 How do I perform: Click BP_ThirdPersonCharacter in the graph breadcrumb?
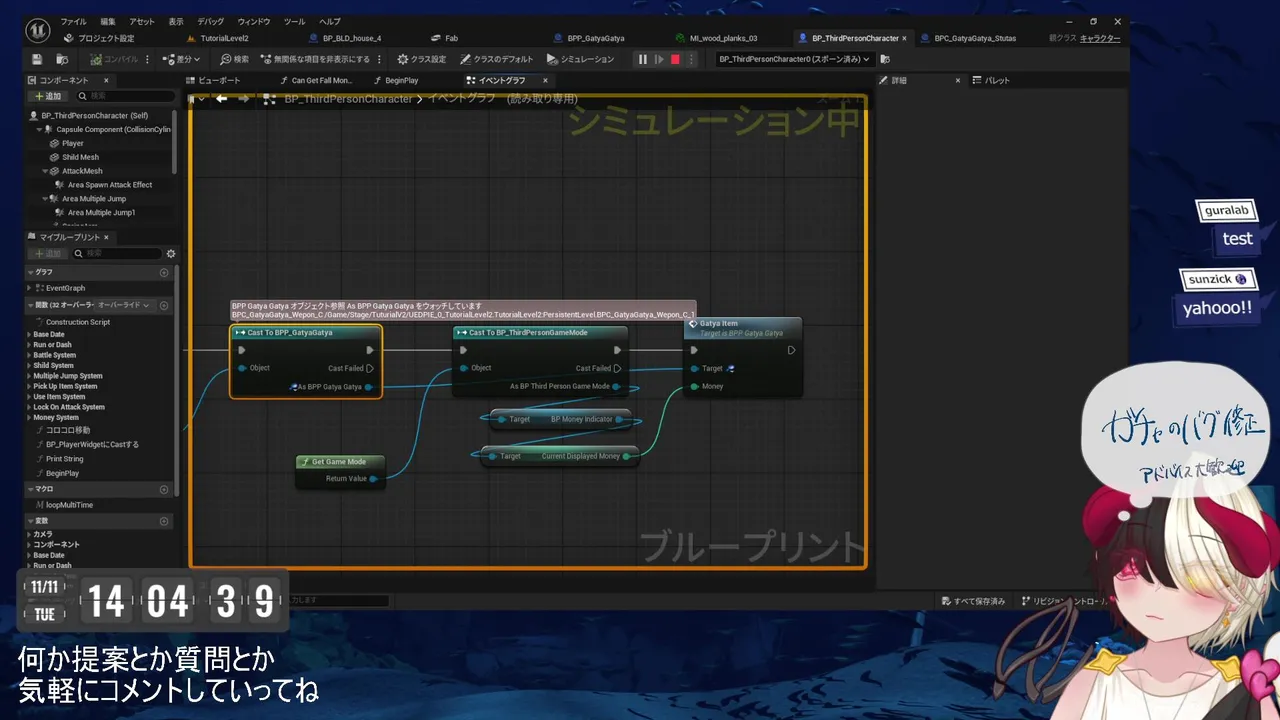tap(348, 99)
